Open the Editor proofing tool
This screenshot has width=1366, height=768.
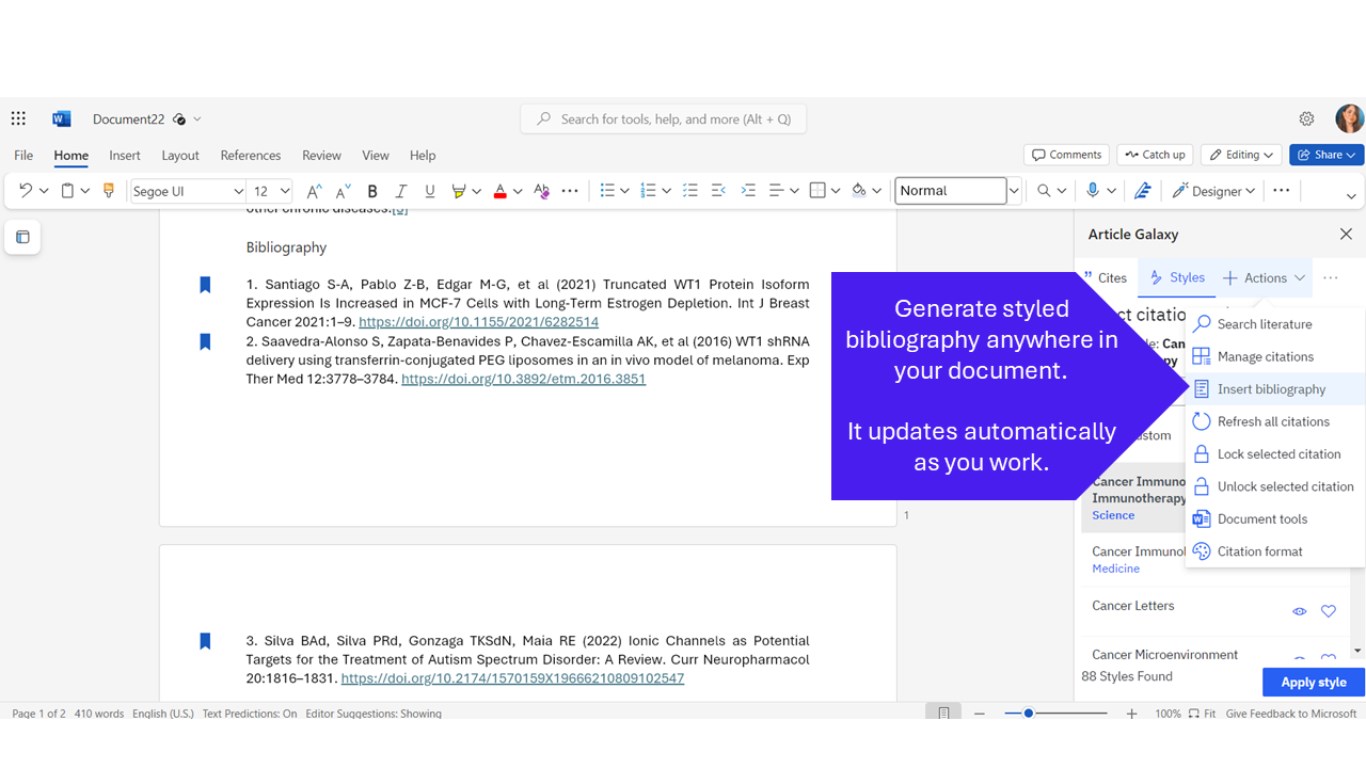point(1142,191)
